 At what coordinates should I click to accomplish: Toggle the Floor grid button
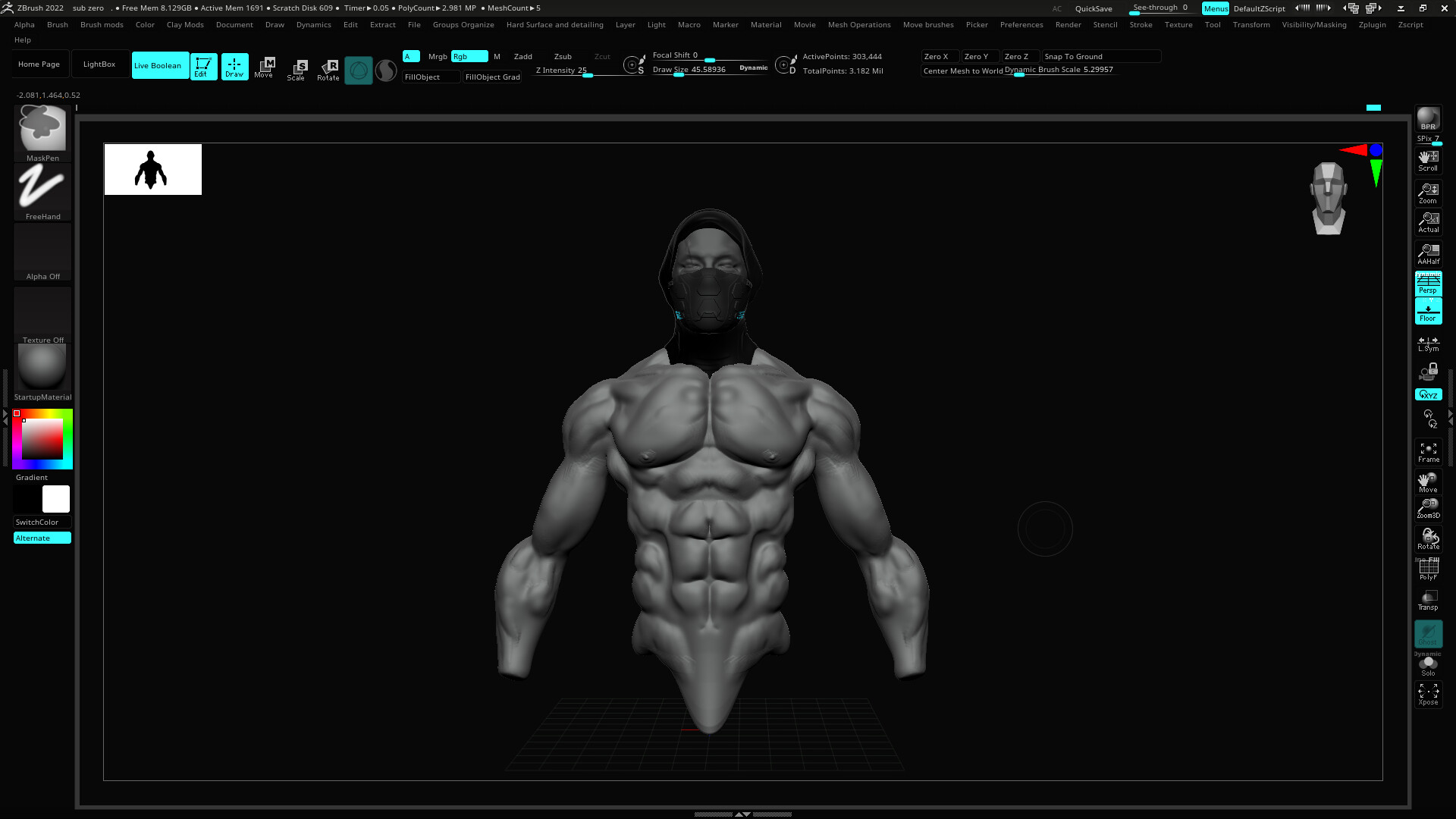[1428, 311]
